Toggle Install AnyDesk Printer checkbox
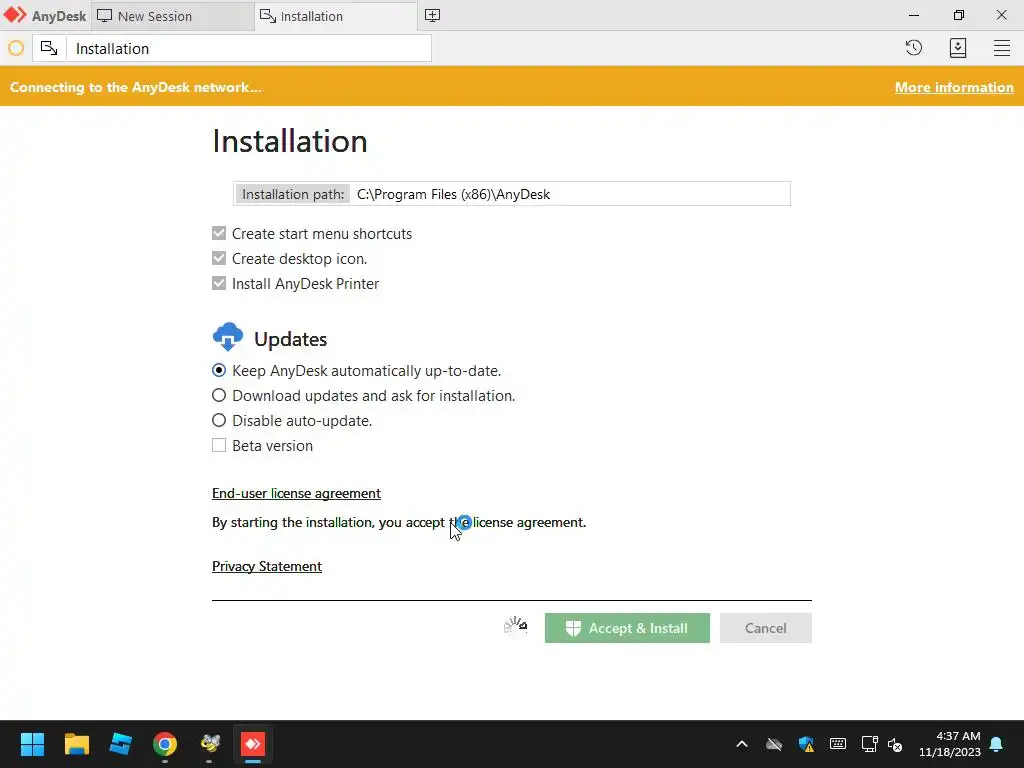Viewport: 1024px width, 768px height. 219,283
